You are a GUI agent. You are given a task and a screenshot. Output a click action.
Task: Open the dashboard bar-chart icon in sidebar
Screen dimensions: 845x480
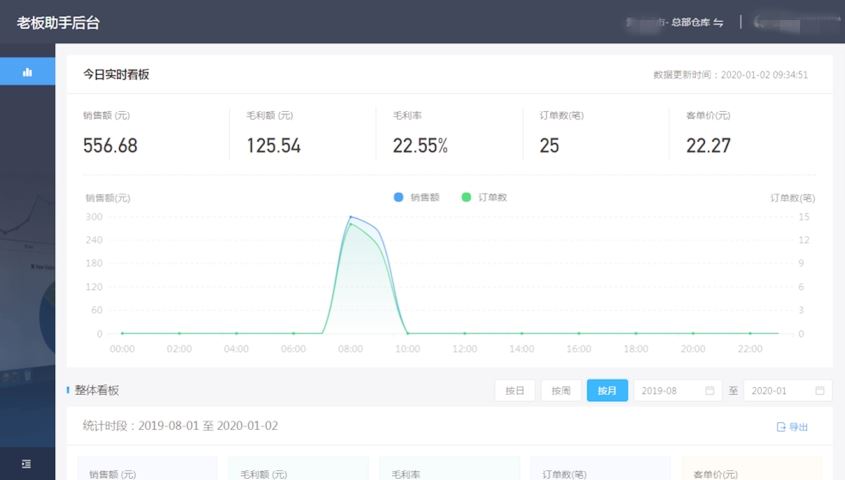[27, 72]
